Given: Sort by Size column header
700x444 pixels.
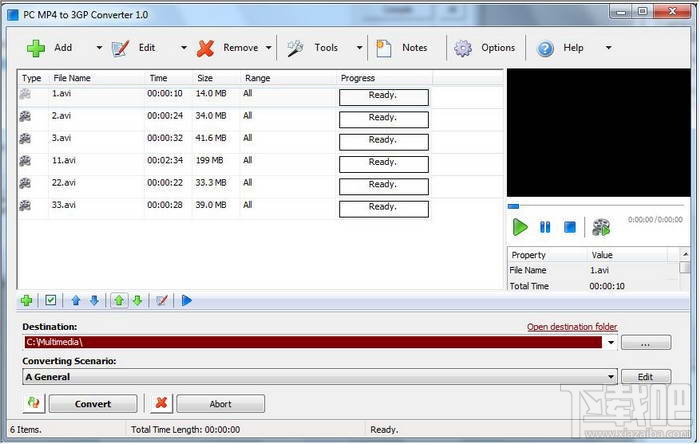Looking at the screenshot, I should [205, 78].
